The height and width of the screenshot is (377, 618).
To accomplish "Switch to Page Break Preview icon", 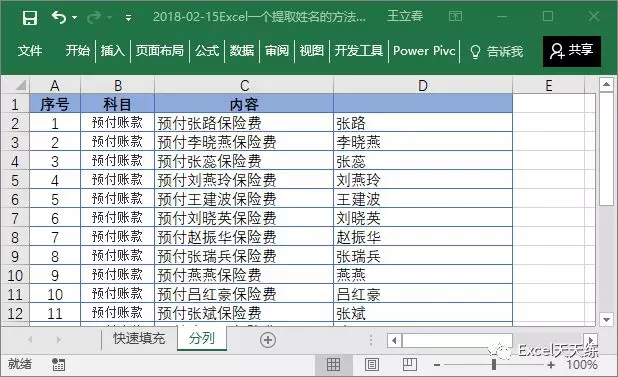I will point(410,365).
